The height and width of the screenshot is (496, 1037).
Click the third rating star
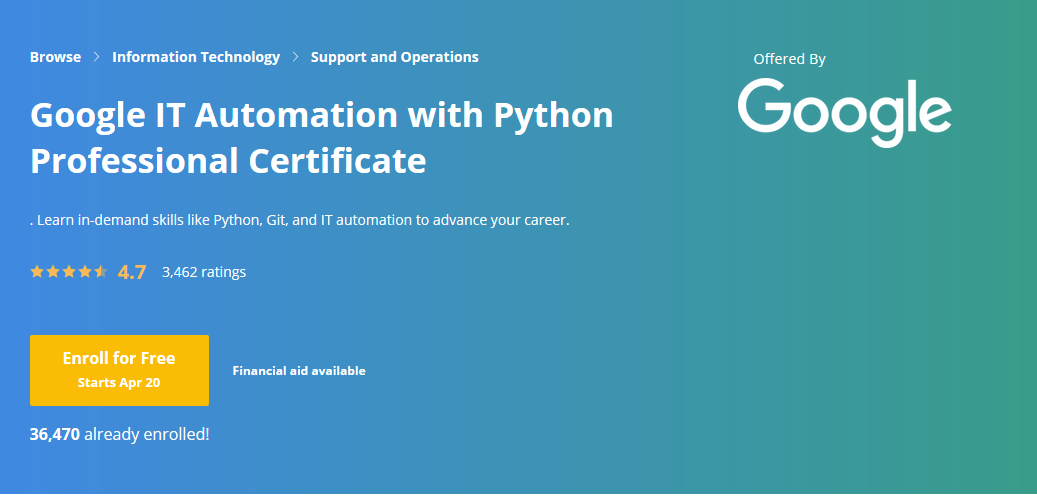pos(69,271)
